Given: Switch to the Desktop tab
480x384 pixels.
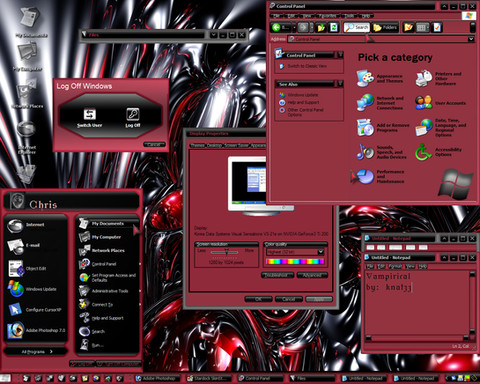Looking at the screenshot, I should [214, 145].
